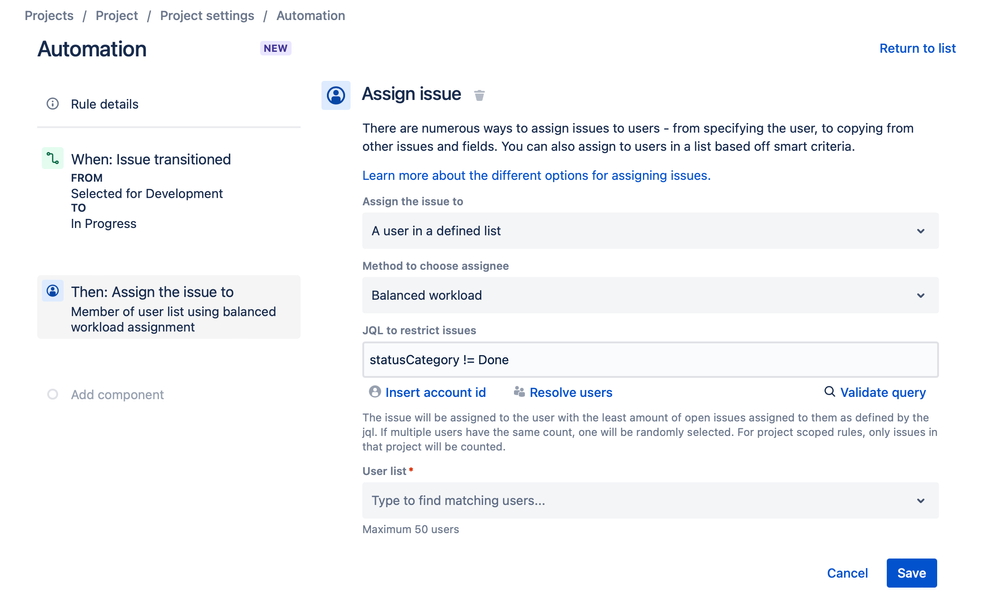Click the trash icon beside Assign issue
This screenshot has height=604, width=998.
[480, 95]
